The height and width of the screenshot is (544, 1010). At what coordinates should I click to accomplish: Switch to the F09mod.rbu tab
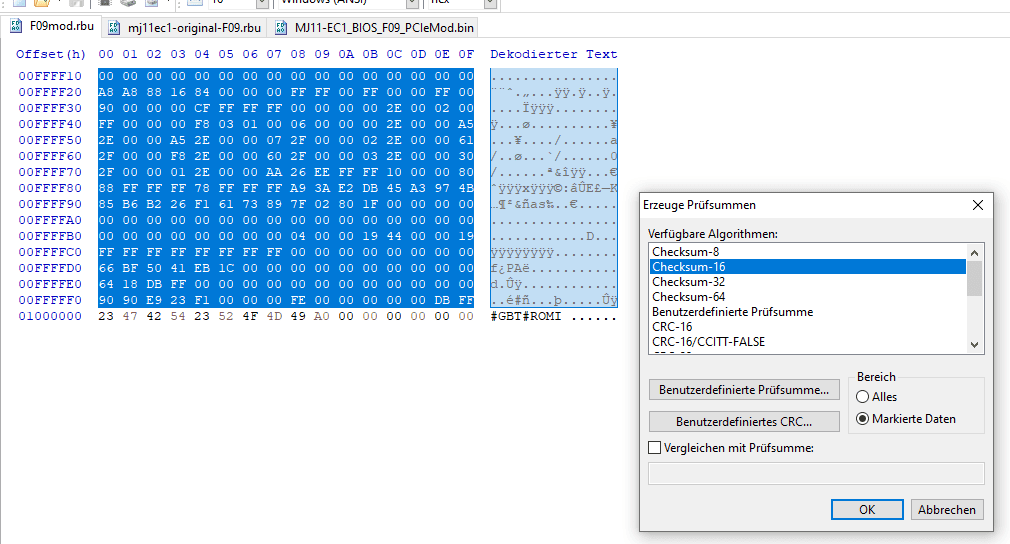[x=52, y=26]
